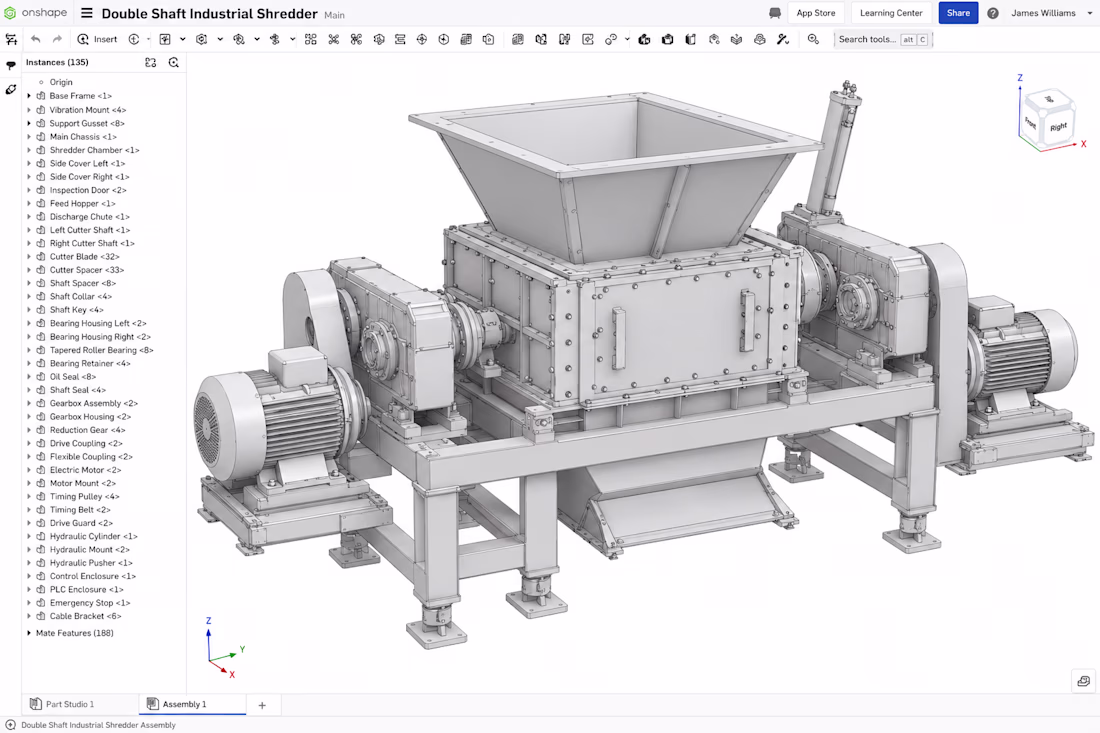Click the Share button
The image size is (1100, 733).
(958, 13)
